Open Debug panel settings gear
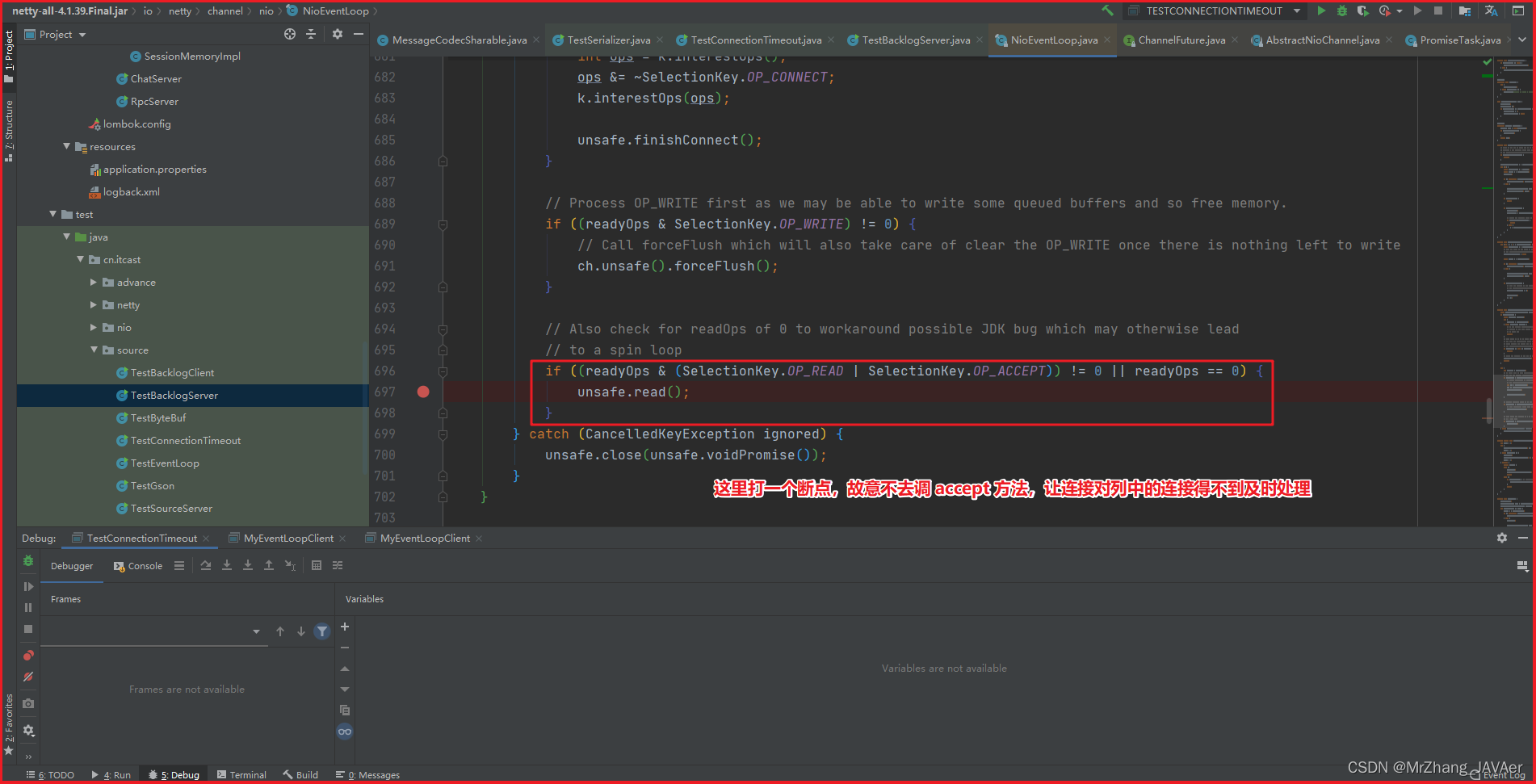This screenshot has height=784, width=1536. click(x=1501, y=538)
